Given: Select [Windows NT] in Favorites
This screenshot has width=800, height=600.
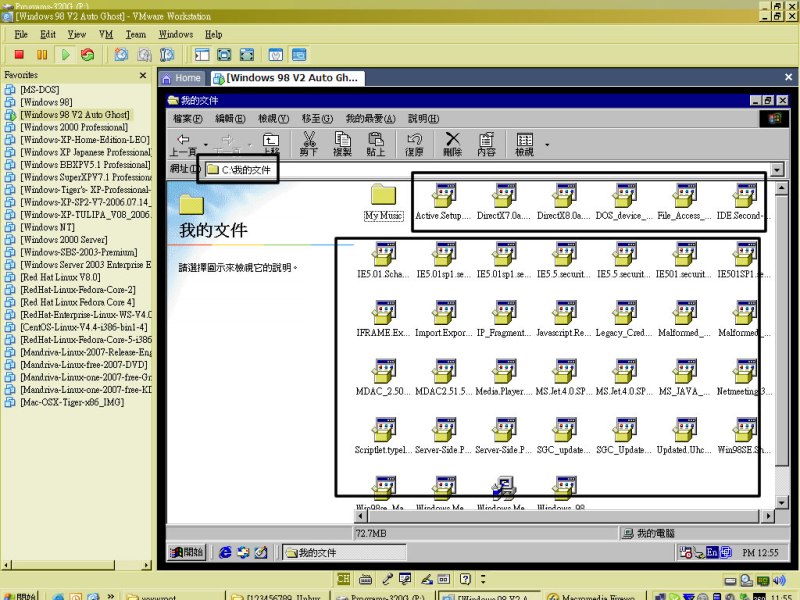Looking at the screenshot, I should (x=47, y=227).
